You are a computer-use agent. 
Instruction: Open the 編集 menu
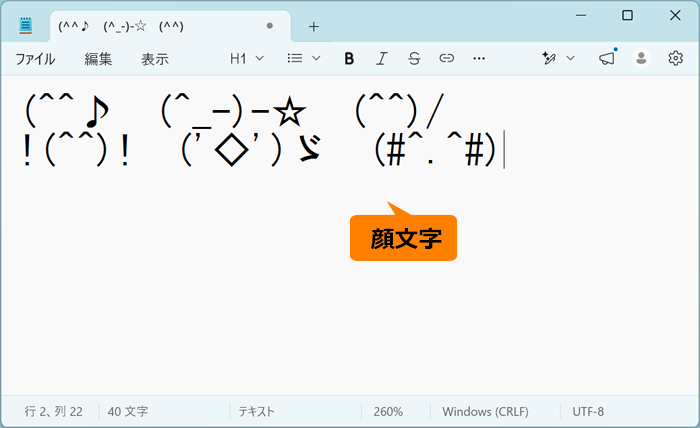[98, 59]
